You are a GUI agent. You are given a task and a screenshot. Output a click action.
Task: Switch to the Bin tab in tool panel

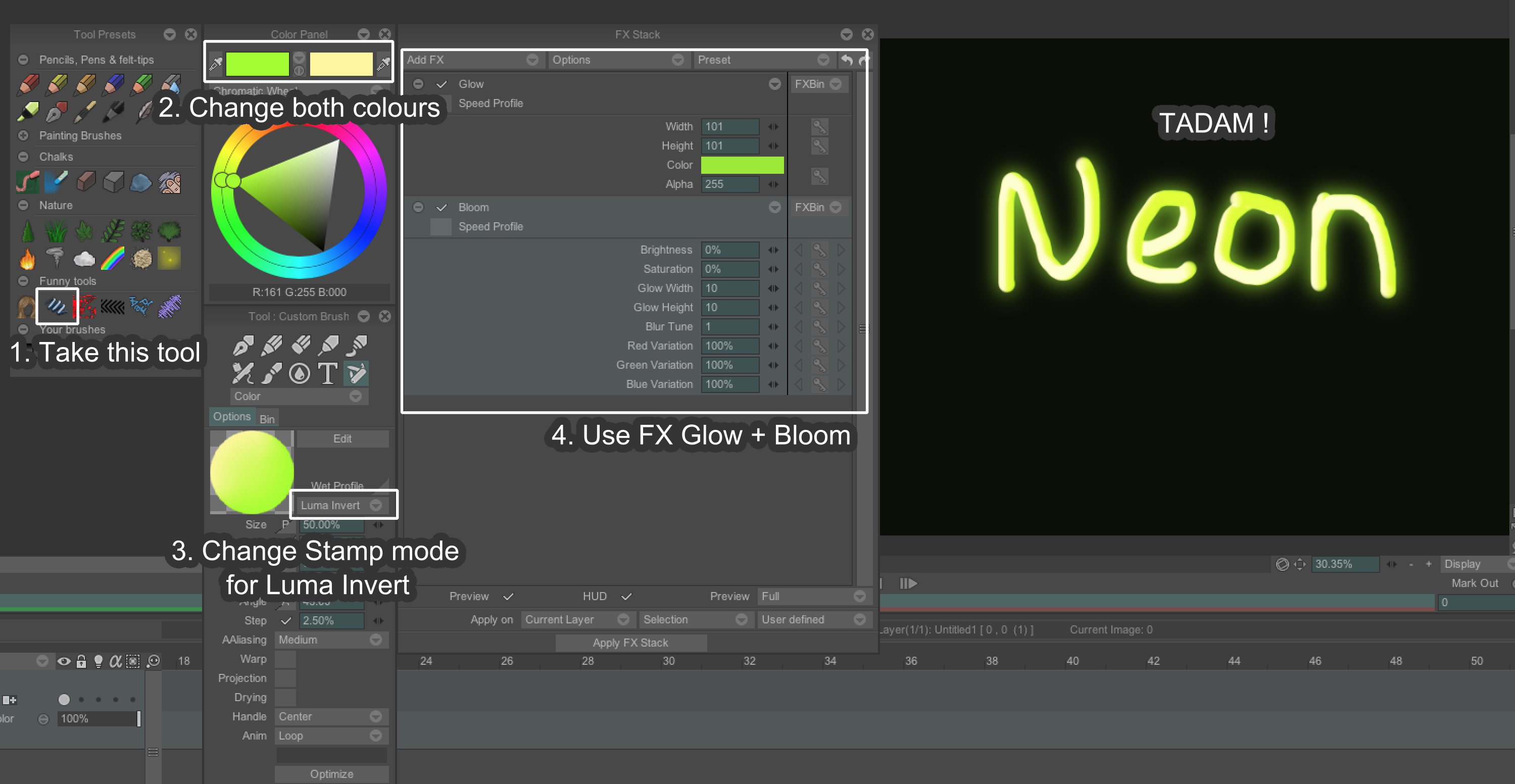[x=267, y=419]
